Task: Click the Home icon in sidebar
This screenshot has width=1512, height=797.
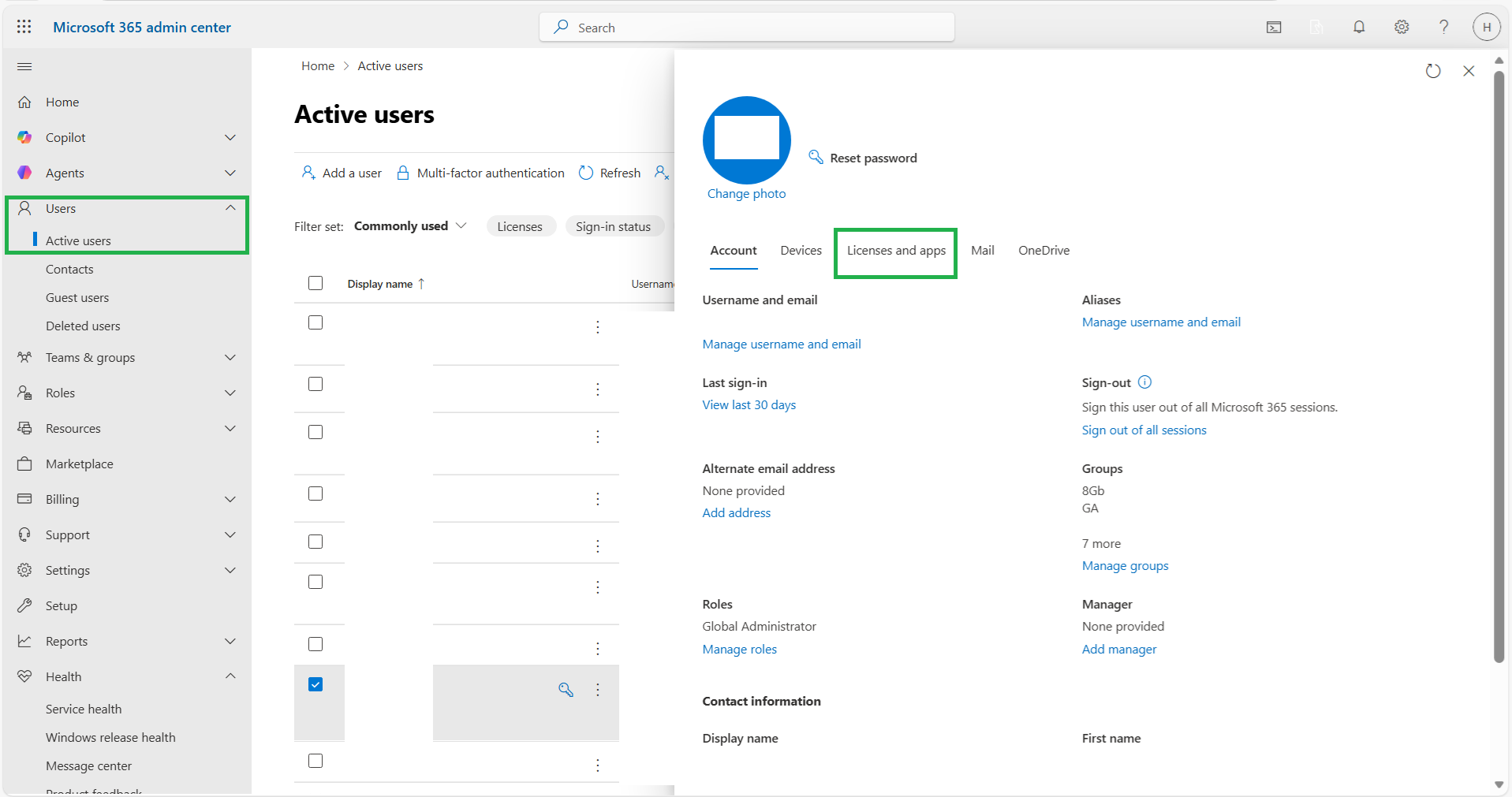Action: [x=24, y=102]
